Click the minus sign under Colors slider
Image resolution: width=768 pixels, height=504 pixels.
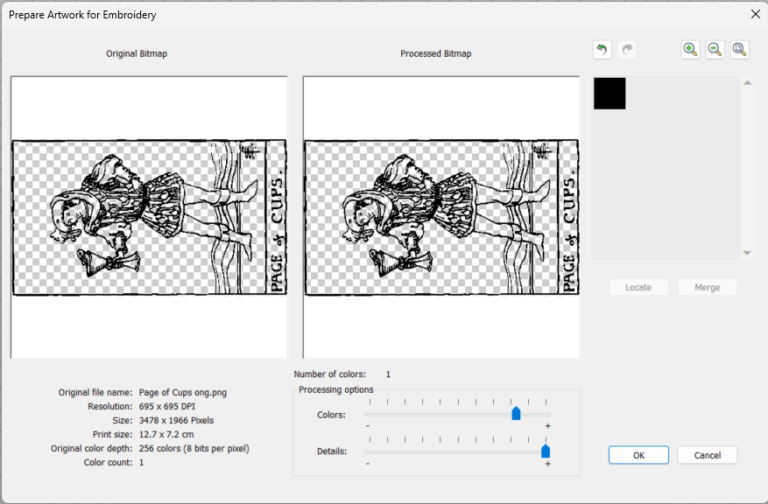368,426
